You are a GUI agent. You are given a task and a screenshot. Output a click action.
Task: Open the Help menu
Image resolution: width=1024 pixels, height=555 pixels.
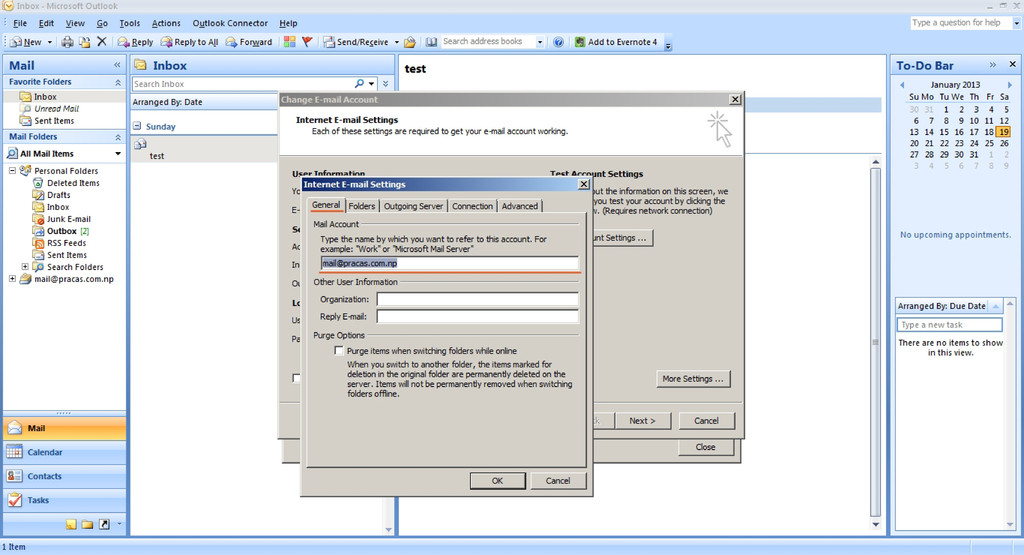[x=288, y=23]
